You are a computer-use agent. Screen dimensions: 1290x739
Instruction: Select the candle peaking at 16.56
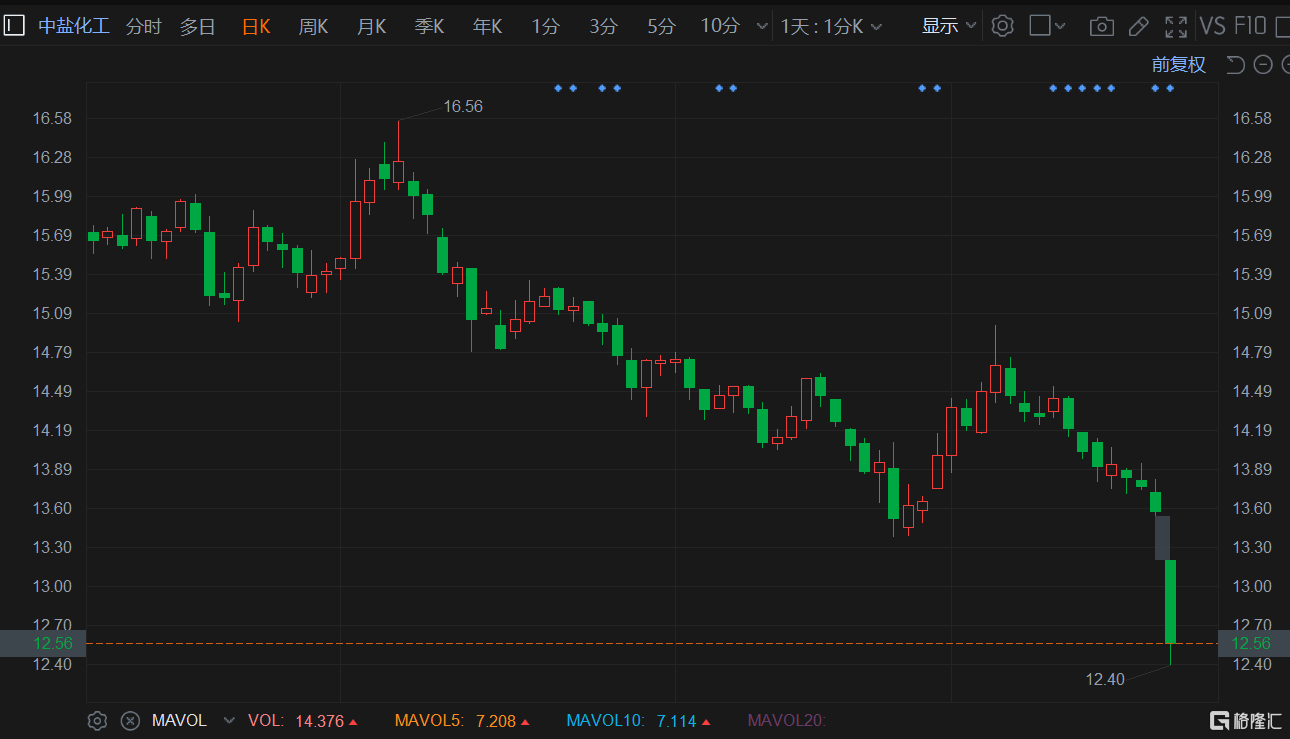(x=398, y=171)
